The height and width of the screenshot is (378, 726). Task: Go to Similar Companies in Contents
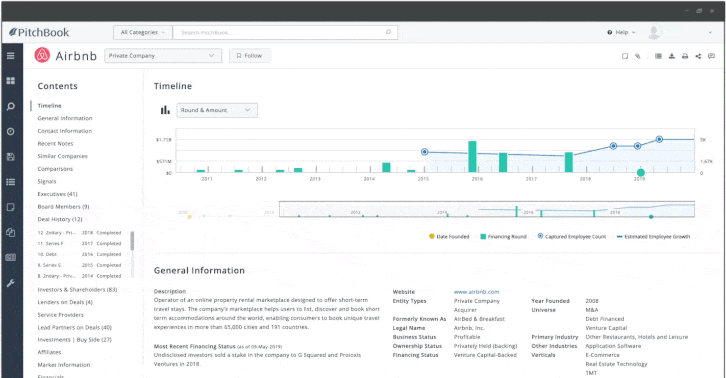click(x=63, y=156)
